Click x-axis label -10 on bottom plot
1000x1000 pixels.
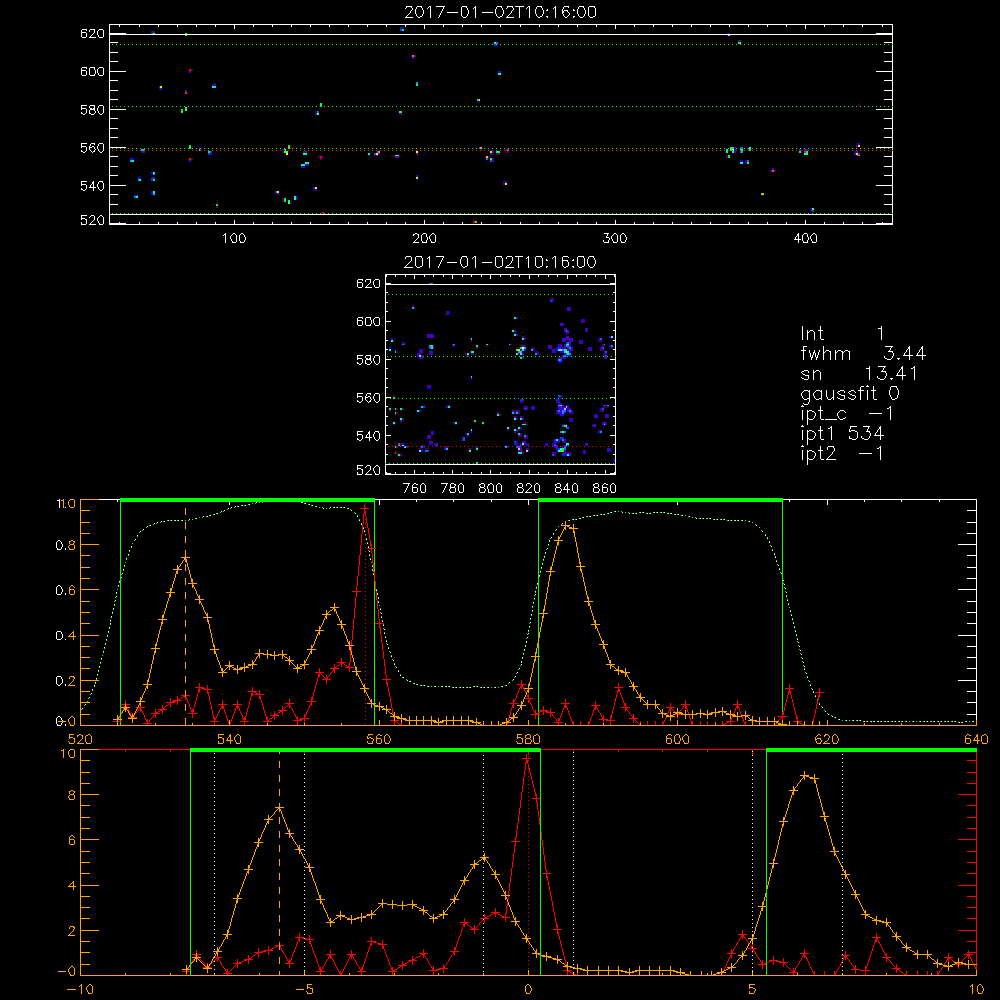coord(80,989)
